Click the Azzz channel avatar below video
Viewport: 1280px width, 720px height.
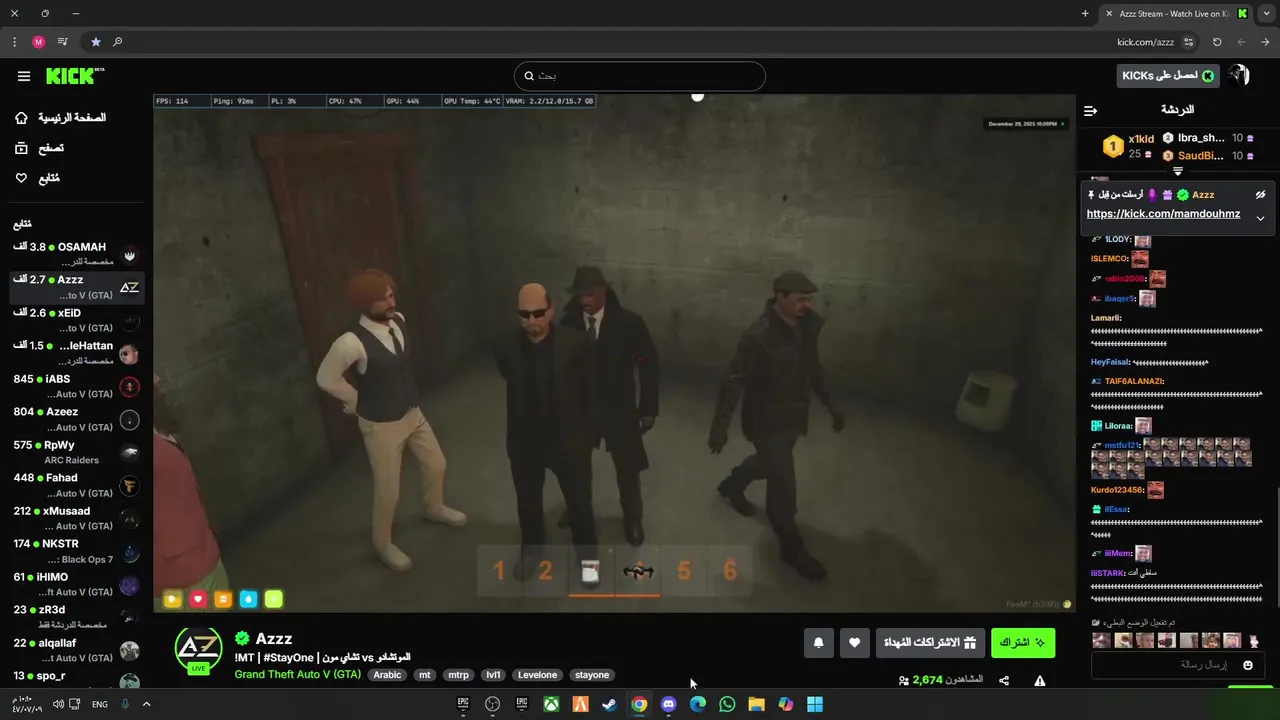[198, 650]
